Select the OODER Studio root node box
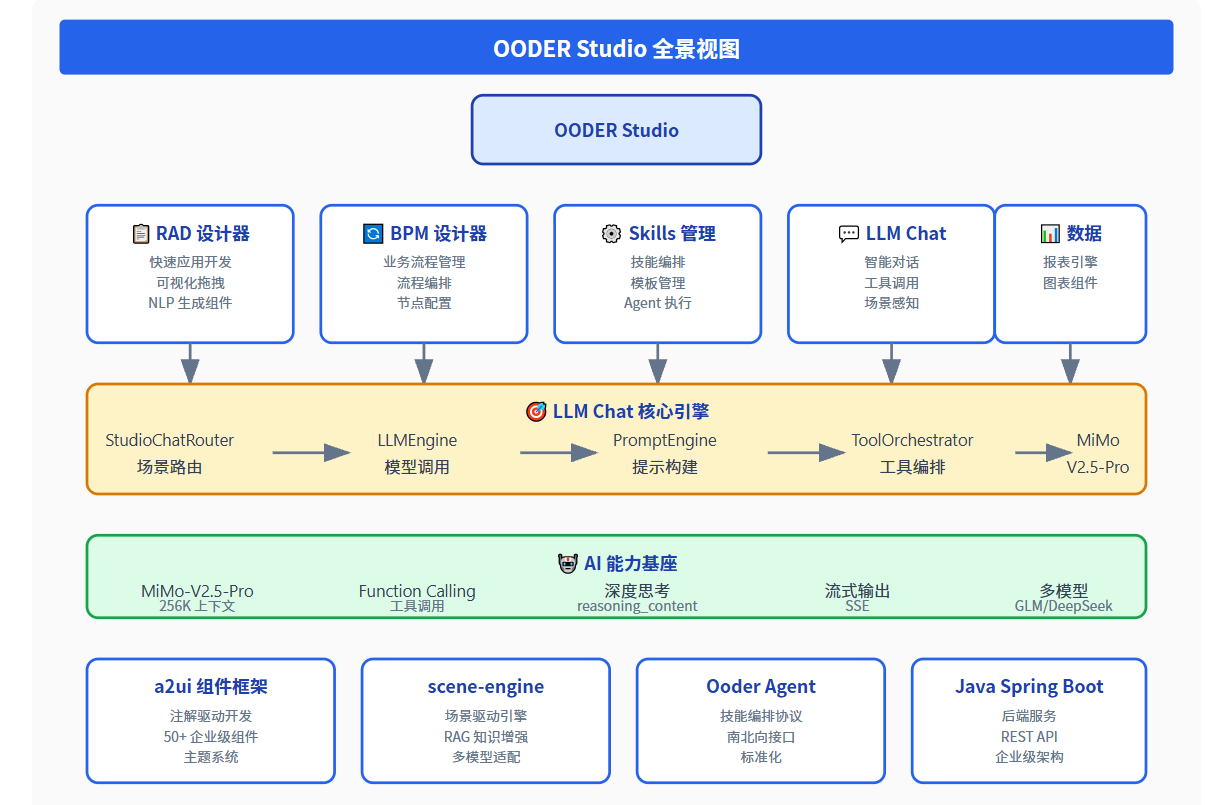Viewport: 1205px width, 805px height. pos(616,130)
